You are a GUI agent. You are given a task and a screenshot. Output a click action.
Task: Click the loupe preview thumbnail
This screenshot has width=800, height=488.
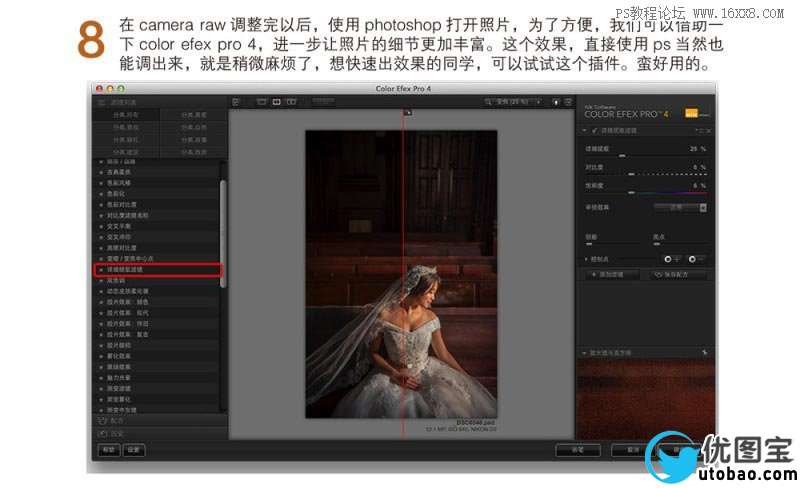(x=645, y=398)
